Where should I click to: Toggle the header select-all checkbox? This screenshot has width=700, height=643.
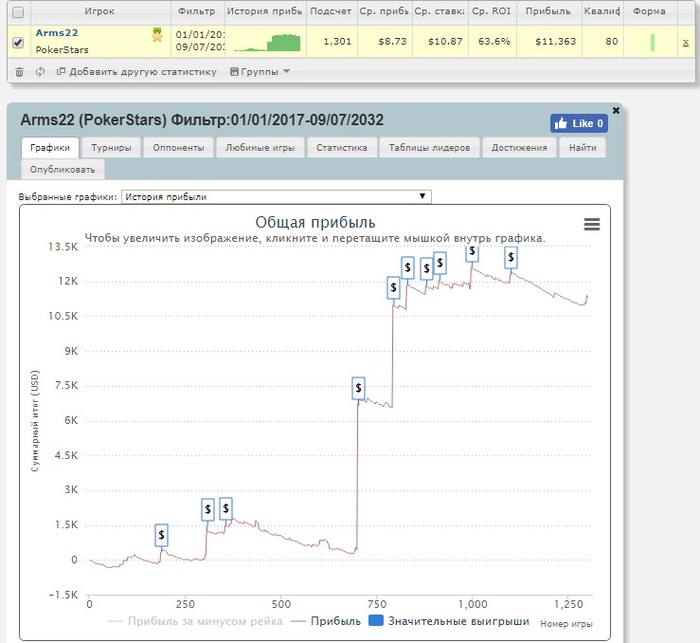18,12
